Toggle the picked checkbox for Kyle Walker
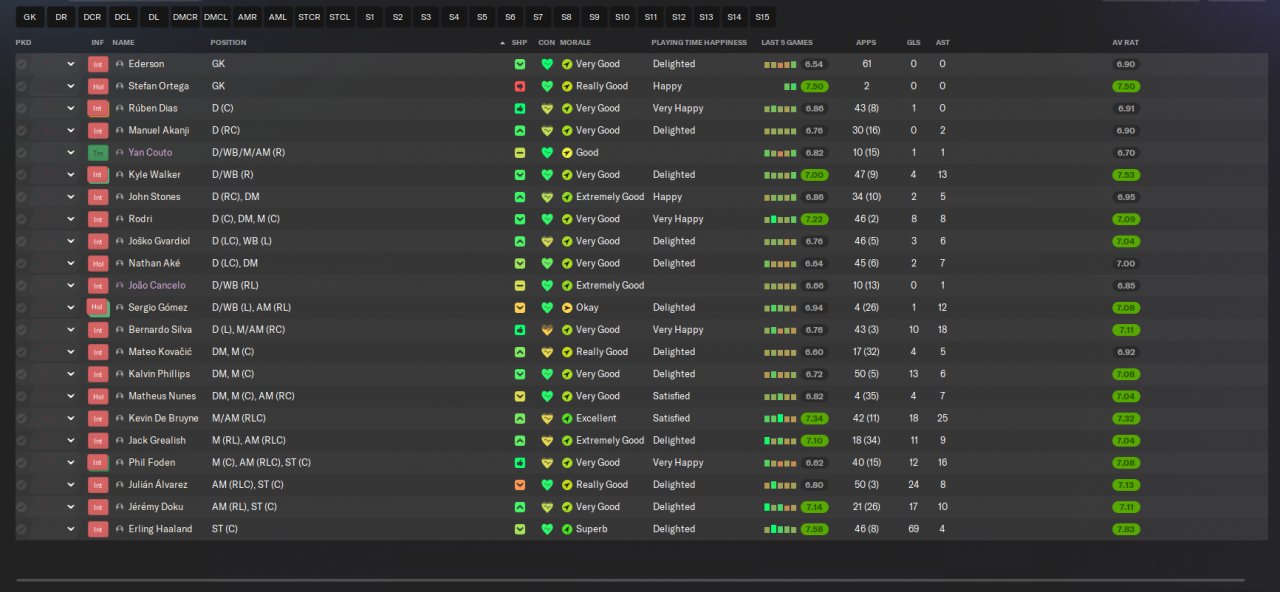Screen dimensions: 1280x592 [22, 175]
